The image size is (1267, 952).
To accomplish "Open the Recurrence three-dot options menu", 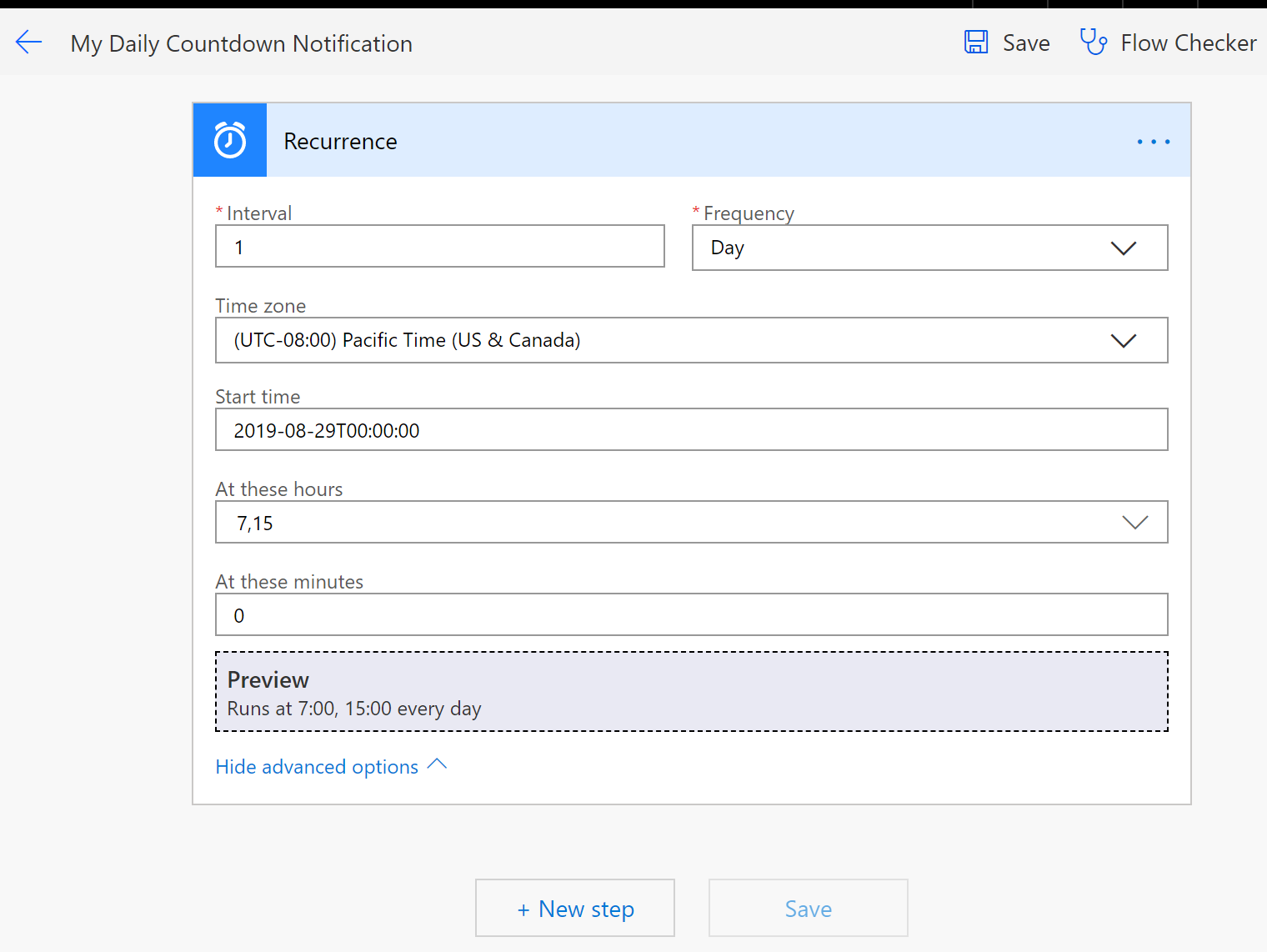I will tap(1153, 142).
